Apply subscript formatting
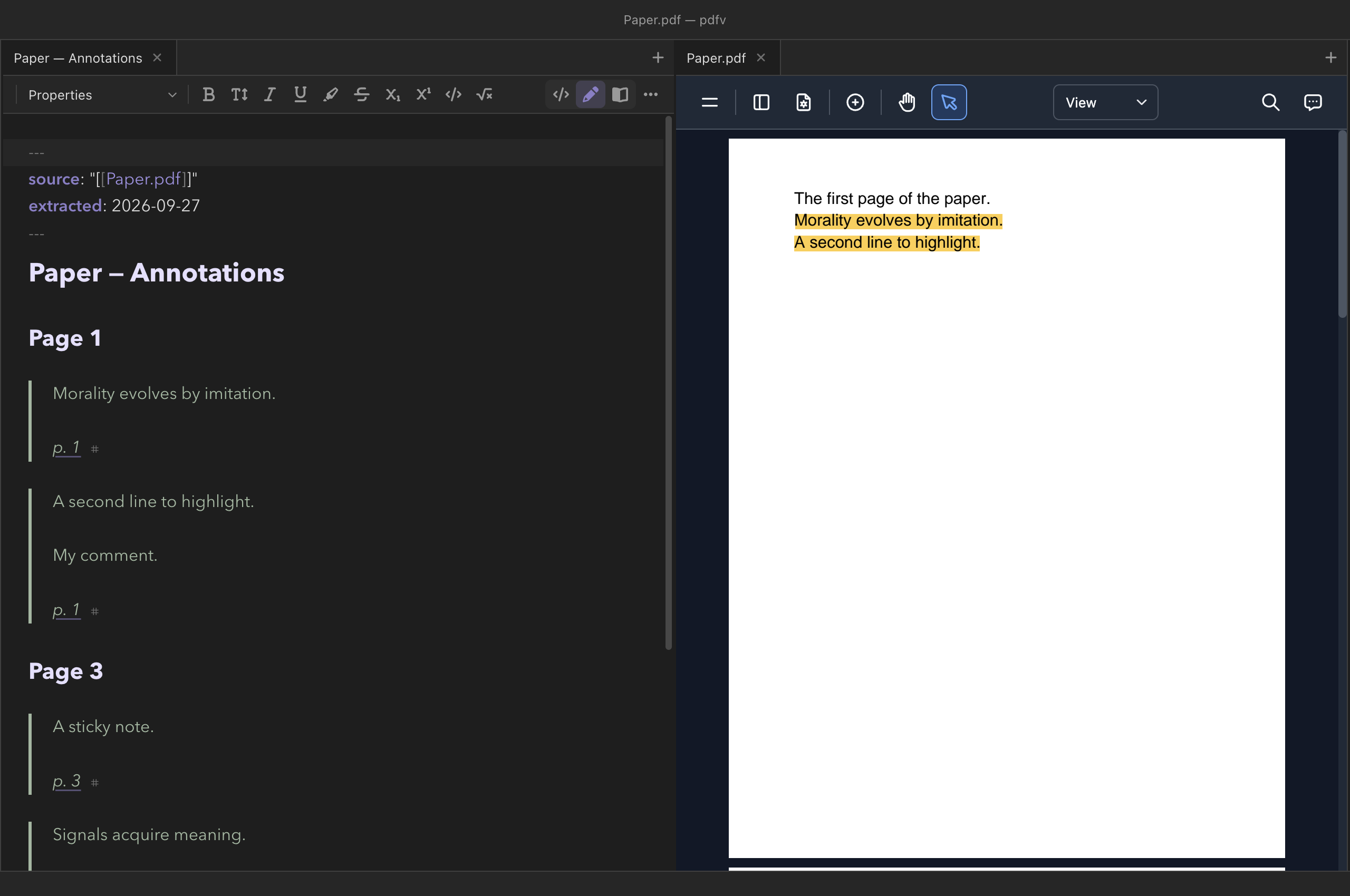The width and height of the screenshot is (1350, 896). (392, 94)
